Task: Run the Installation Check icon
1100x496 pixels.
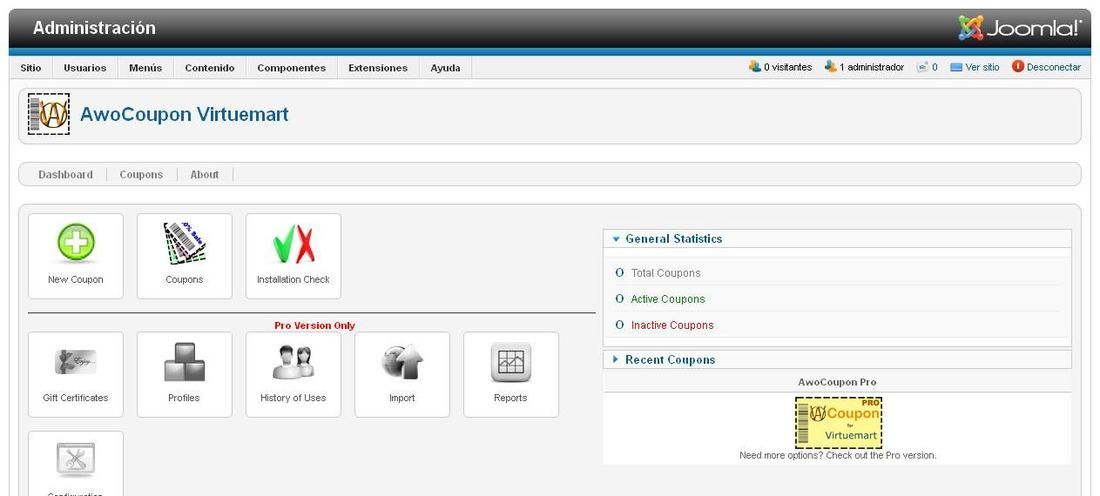Action: click(293, 244)
